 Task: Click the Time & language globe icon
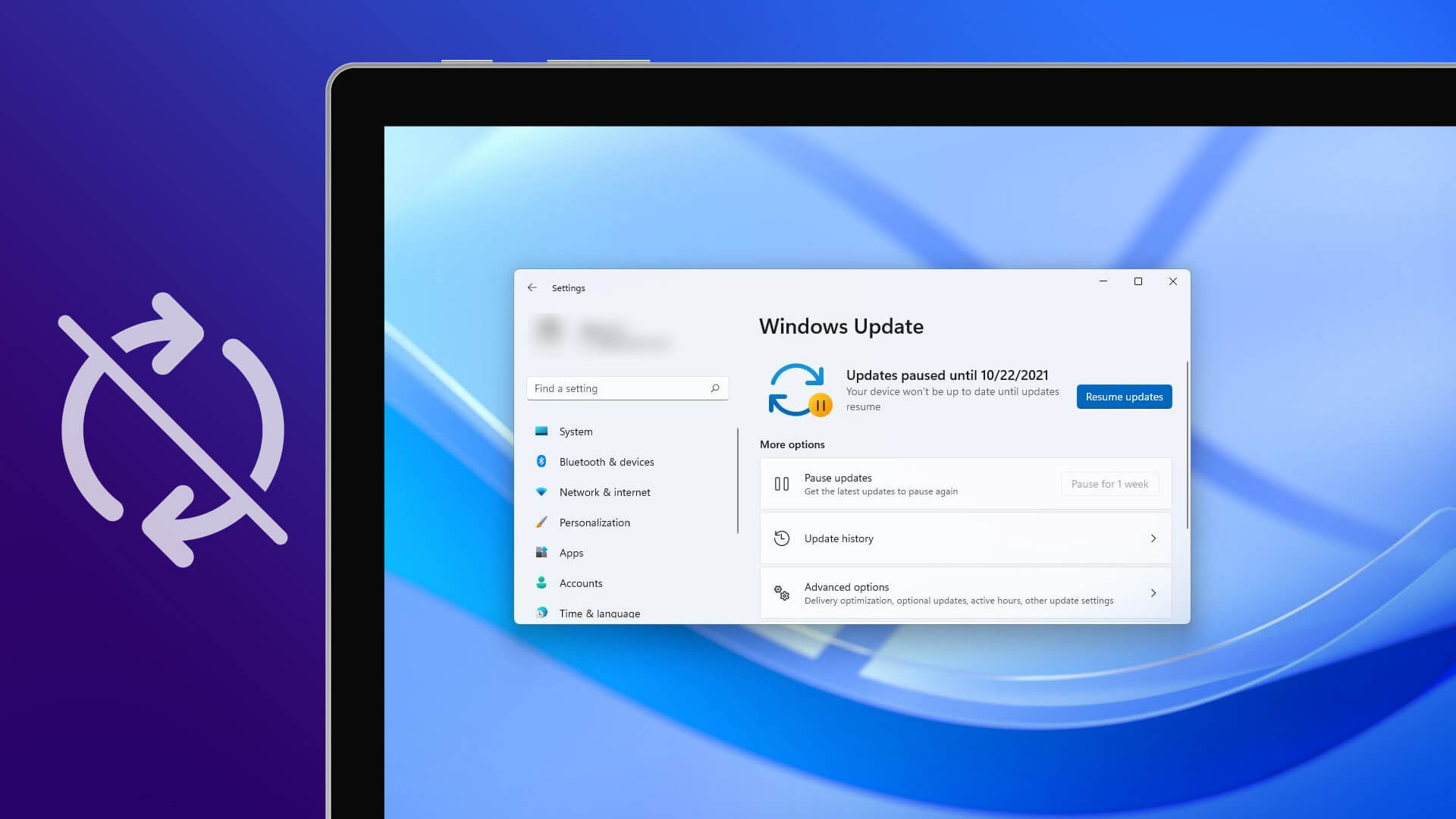pyautogui.click(x=541, y=613)
